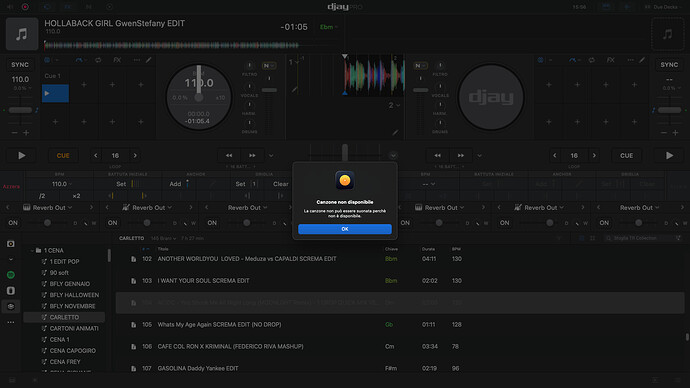Open the Spotify source in library sidebar
Image resolution: width=690 pixels, height=388 pixels.
tap(11, 275)
